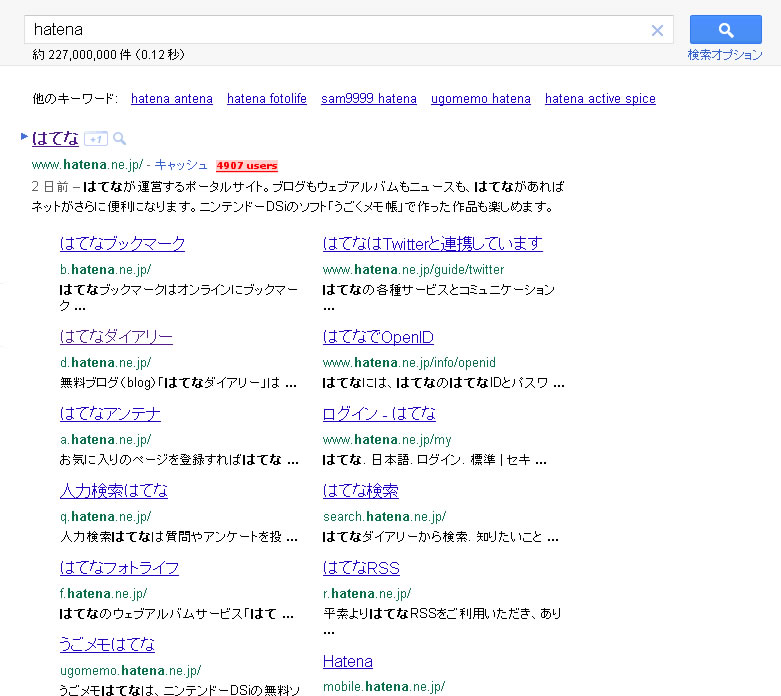Open suggested keyword ugomemo hatena
This screenshot has width=781, height=696.
[481, 99]
